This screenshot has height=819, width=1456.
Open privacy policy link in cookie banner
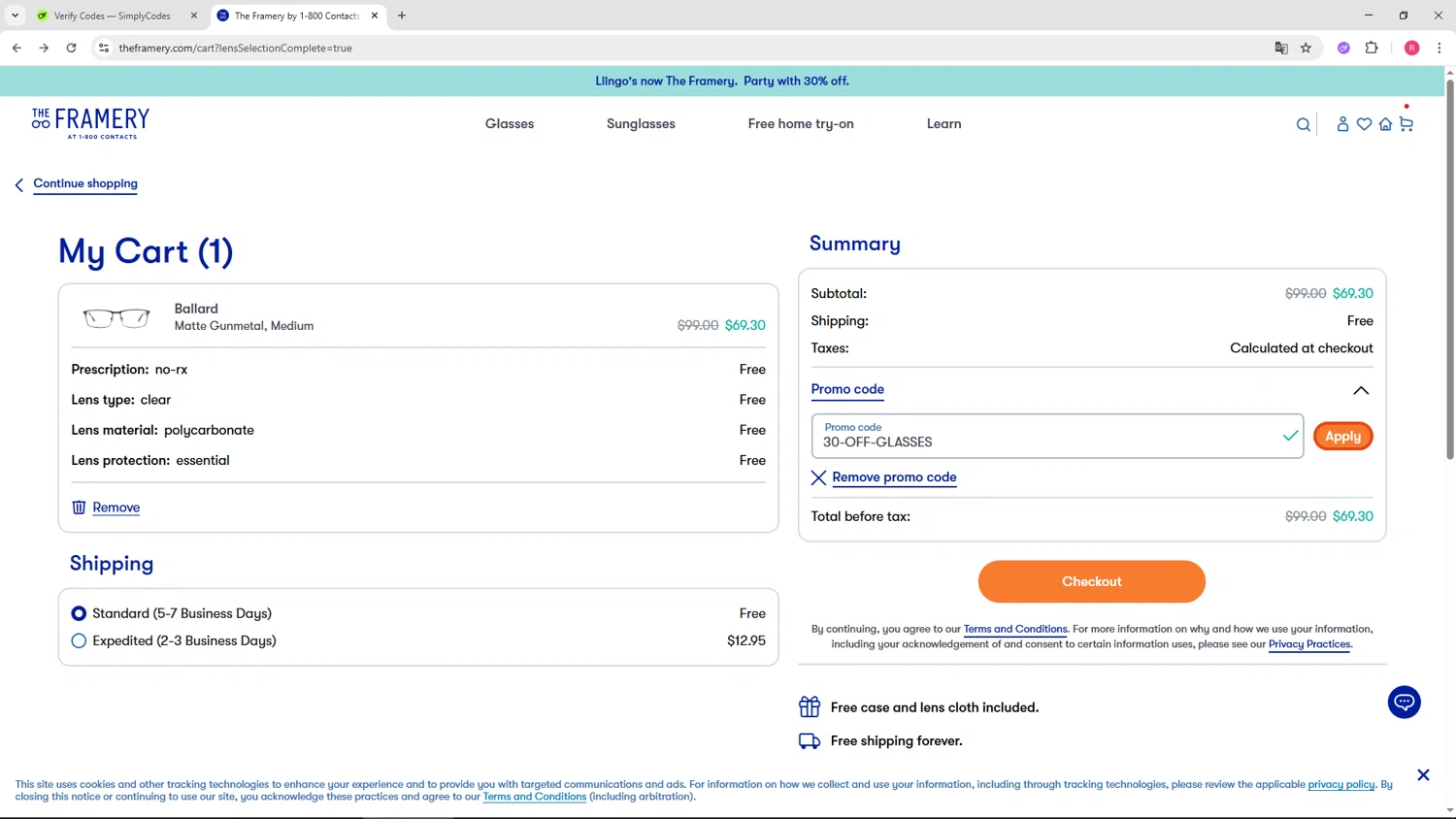[x=1341, y=784]
